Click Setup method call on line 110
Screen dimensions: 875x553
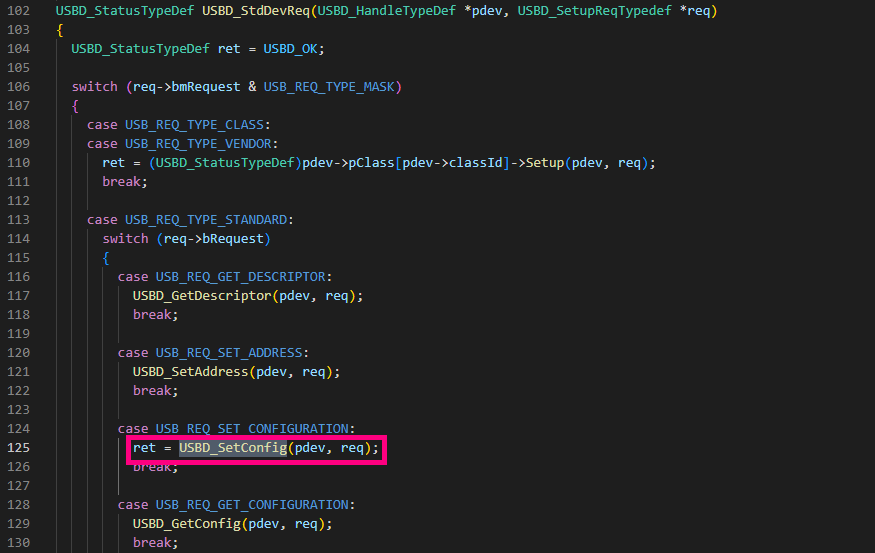click(545, 162)
